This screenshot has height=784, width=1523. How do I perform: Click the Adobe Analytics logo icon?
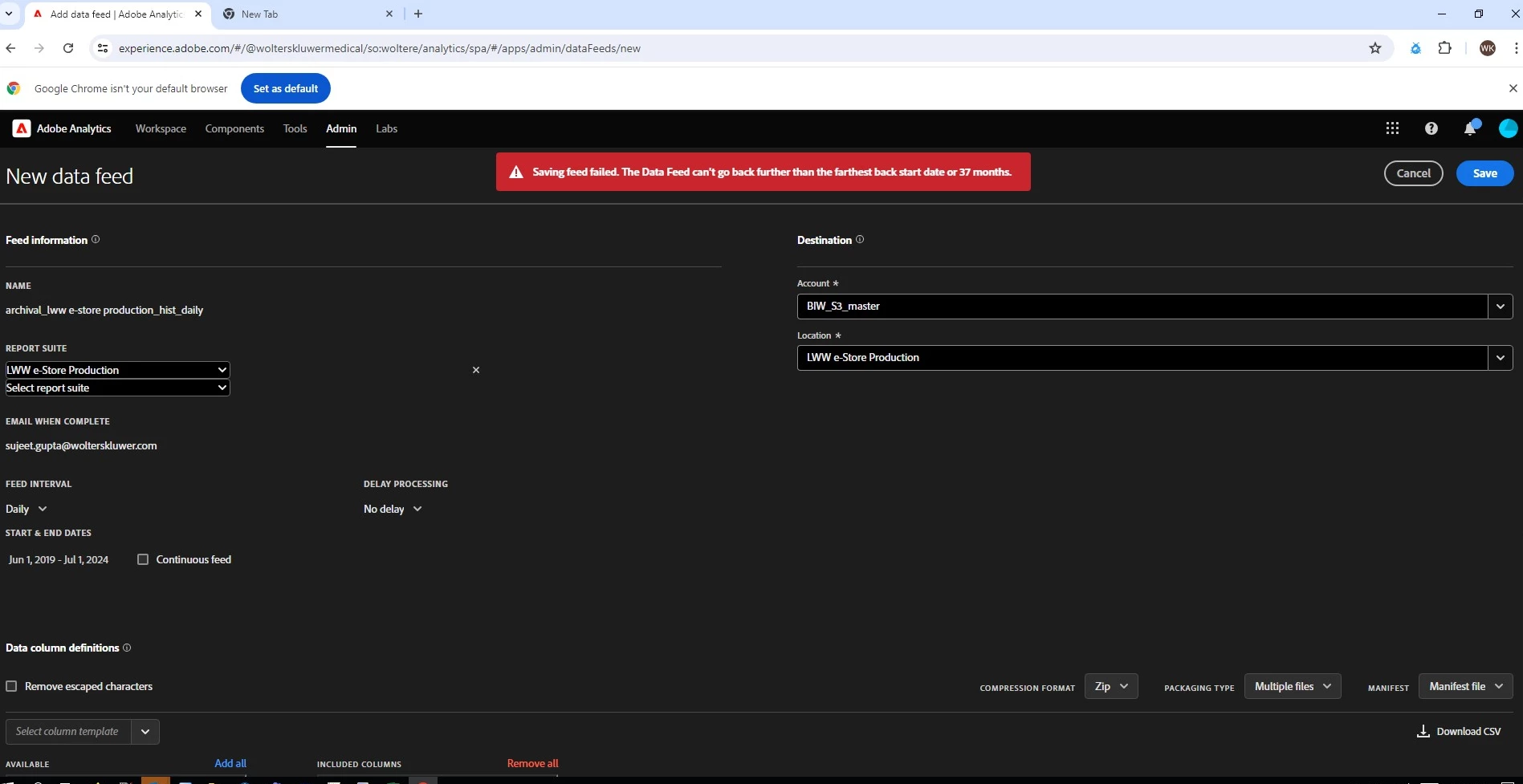pos(22,128)
